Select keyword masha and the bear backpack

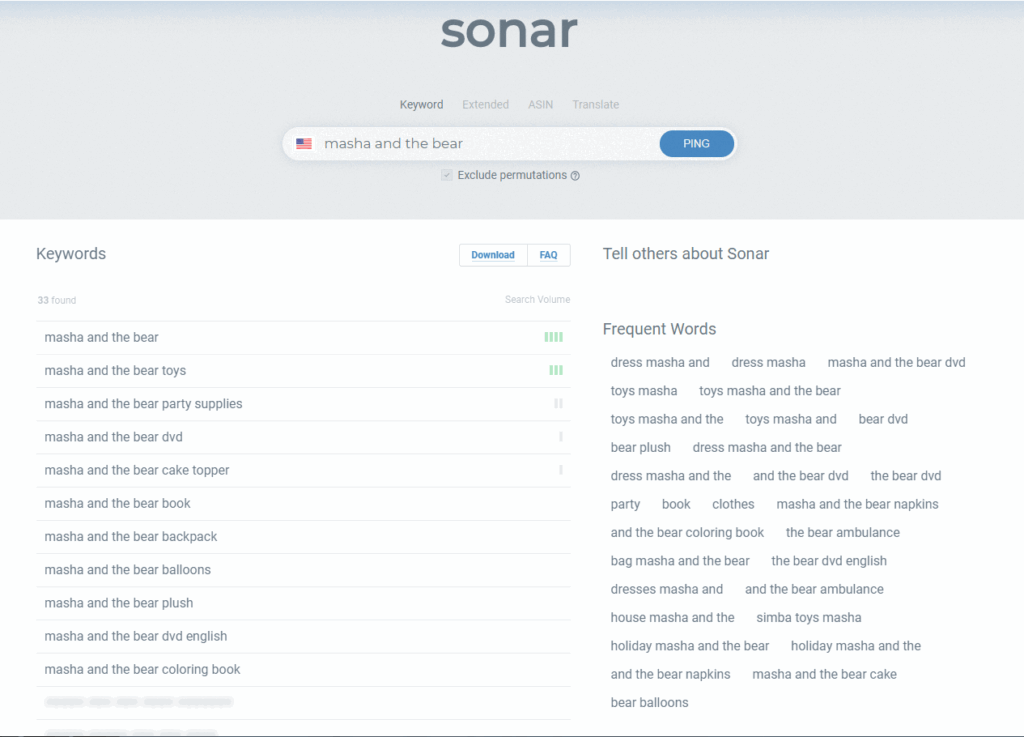click(x=131, y=537)
